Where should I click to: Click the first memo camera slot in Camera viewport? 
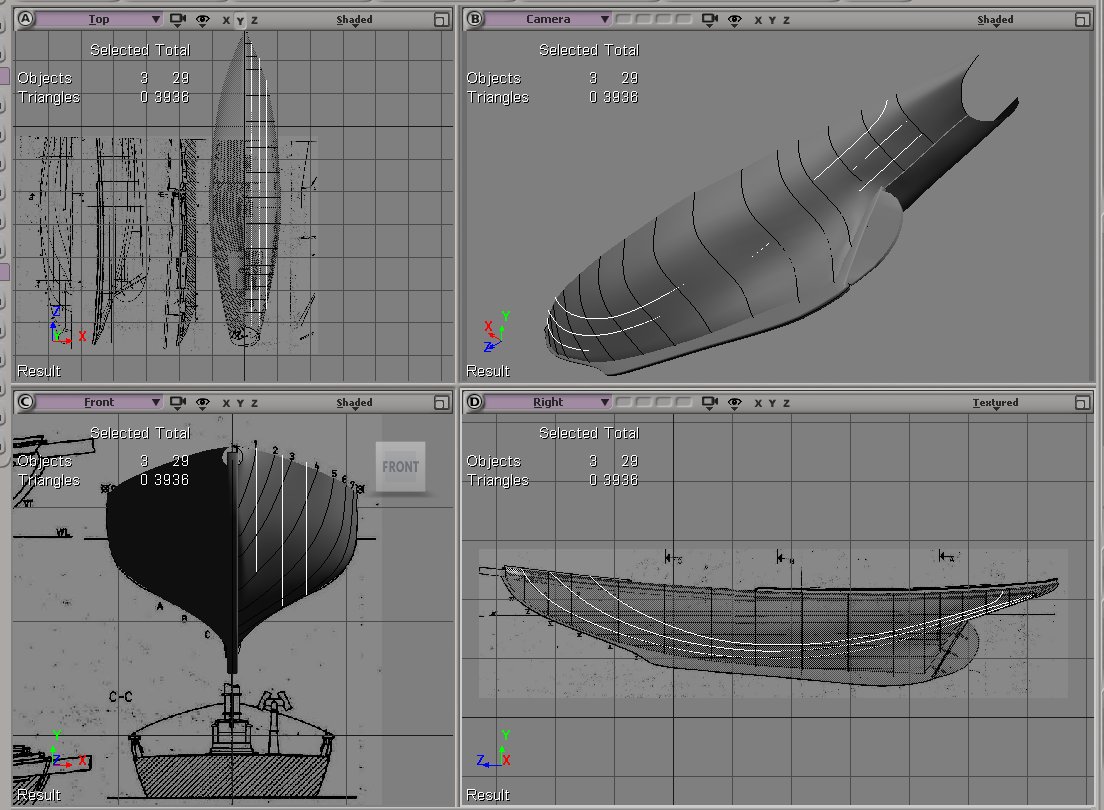point(623,19)
